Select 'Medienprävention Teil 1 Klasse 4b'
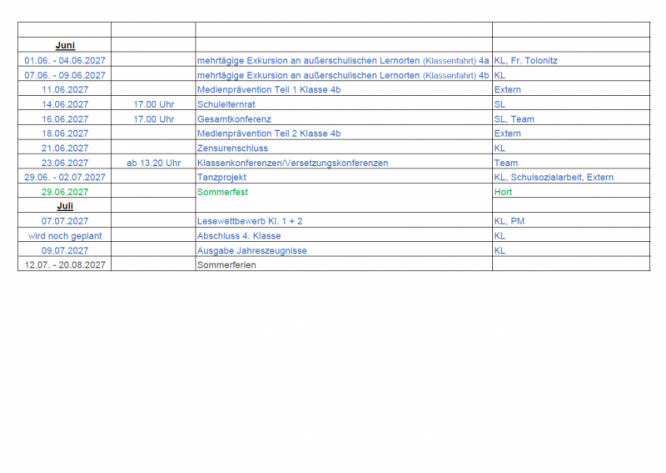666x473 pixels. [269, 90]
